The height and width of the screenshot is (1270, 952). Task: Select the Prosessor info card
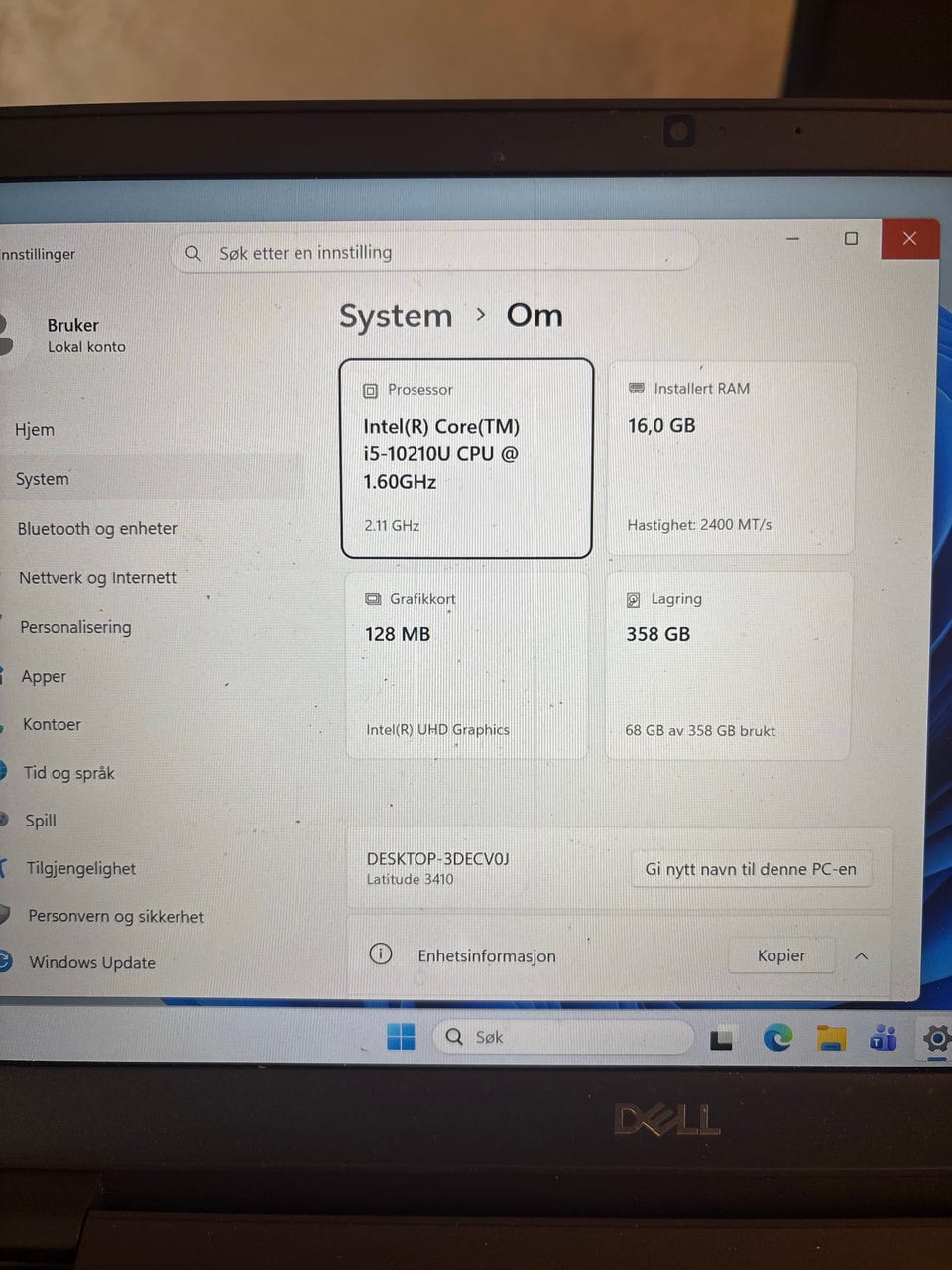point(466,457)
